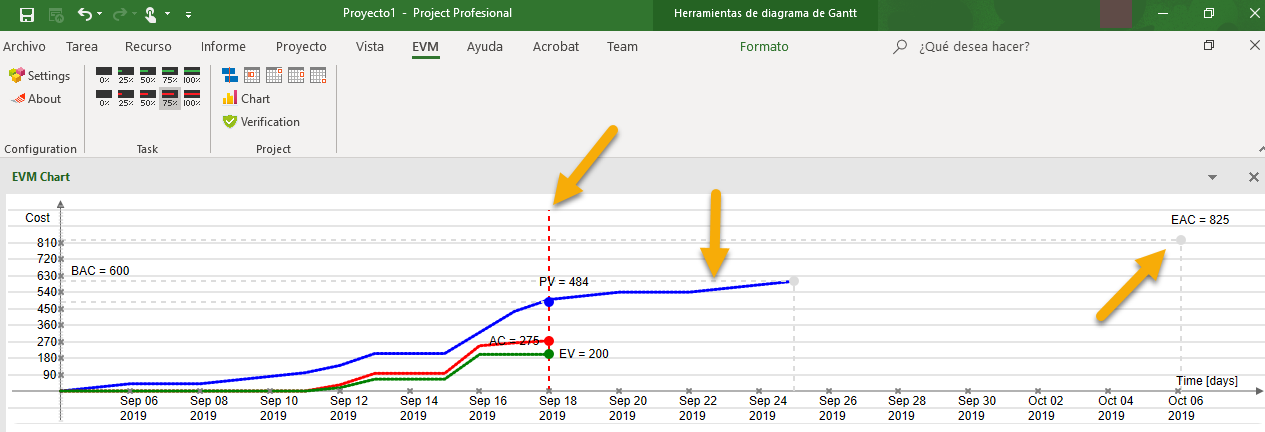Set green planned progress to 75%

tap(170, 75)
